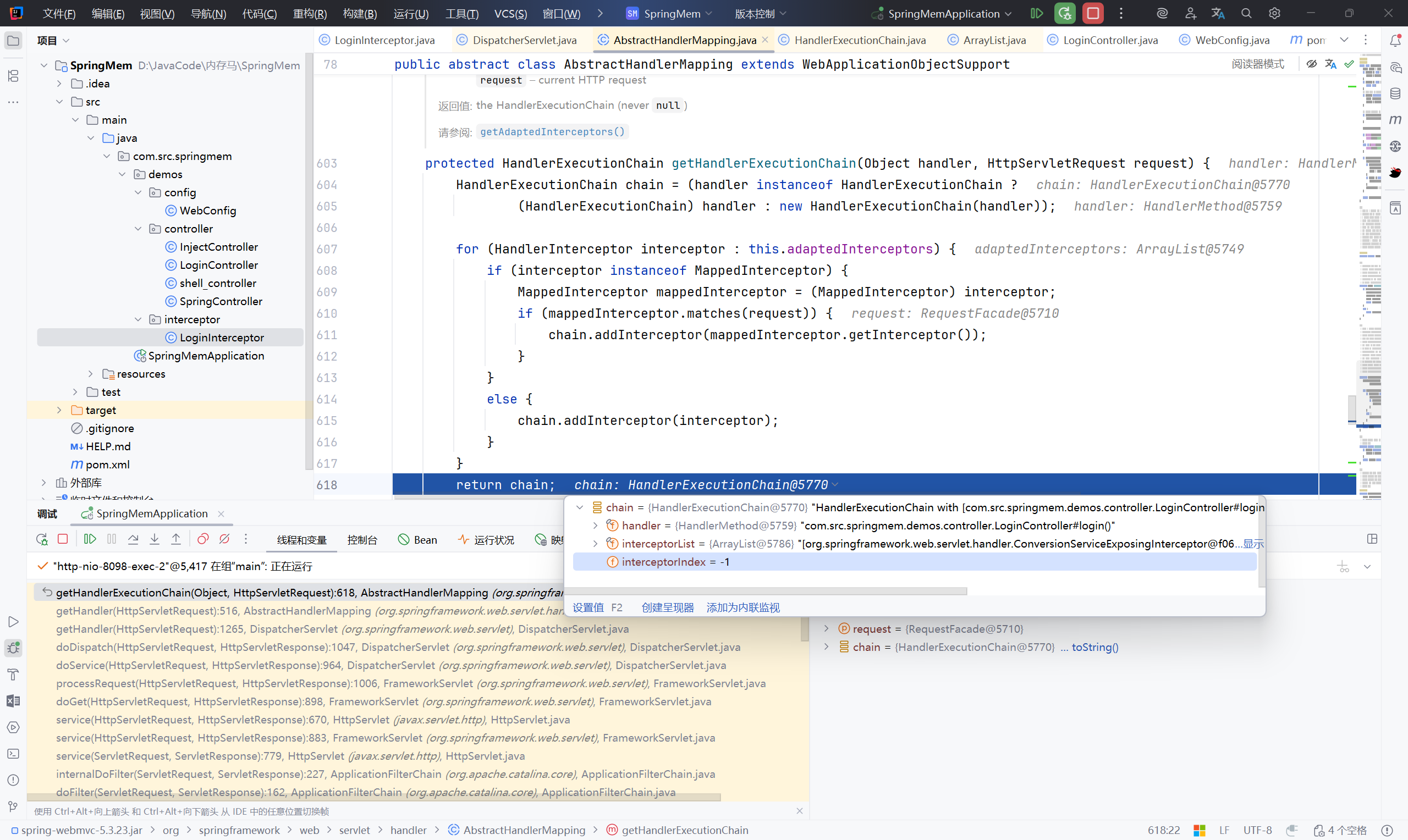The width and height of the screenshot is (1408, 840).
Task: Click the 创建呈现器 link
Action: point(668,607)
